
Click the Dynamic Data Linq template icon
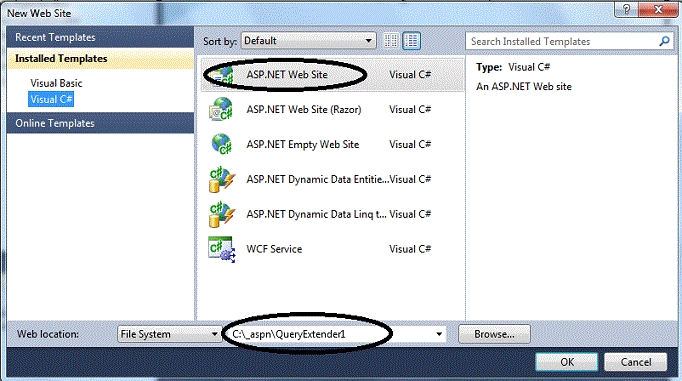222,214
